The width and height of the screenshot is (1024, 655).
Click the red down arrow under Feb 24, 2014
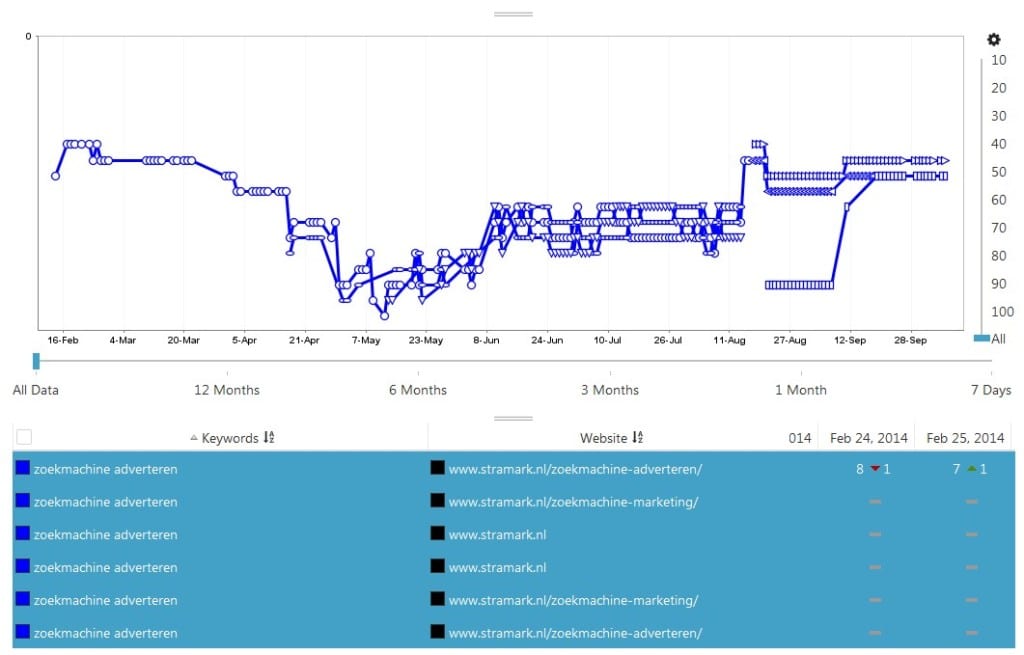875,469
